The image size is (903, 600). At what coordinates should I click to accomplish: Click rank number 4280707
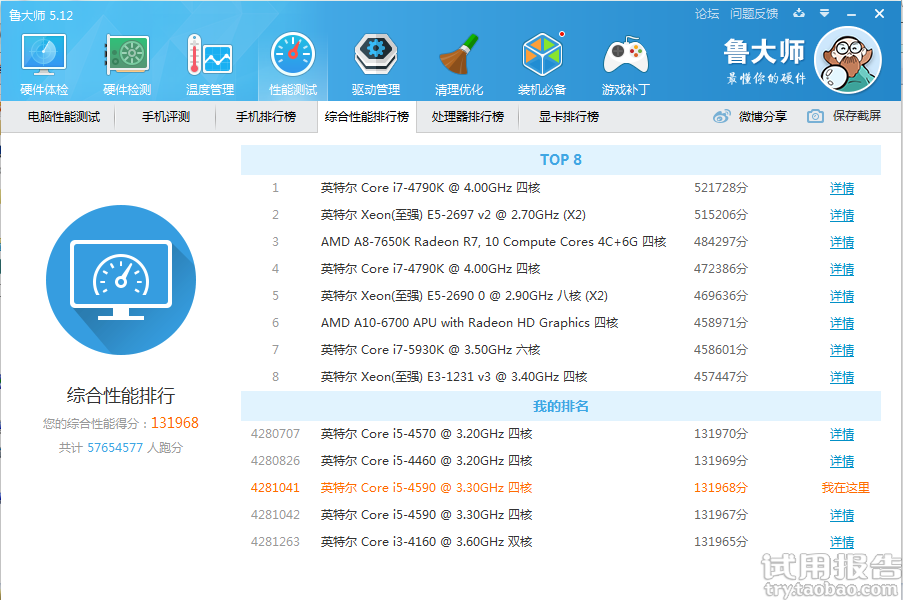click(x=275, y=434)
